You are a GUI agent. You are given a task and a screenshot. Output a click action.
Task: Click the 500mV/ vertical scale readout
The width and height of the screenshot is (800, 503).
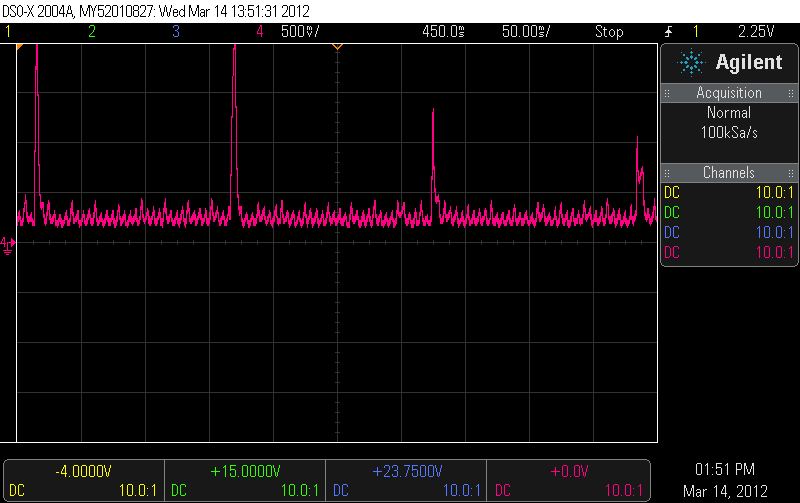click(300, 32)
